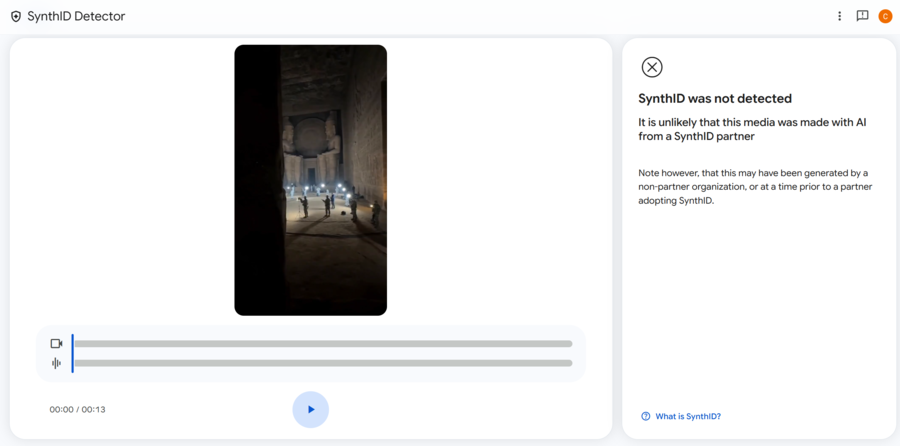Open the orange account avatar
The width and height of the screenshot is (900, 446).
click(x=885, y=16)
